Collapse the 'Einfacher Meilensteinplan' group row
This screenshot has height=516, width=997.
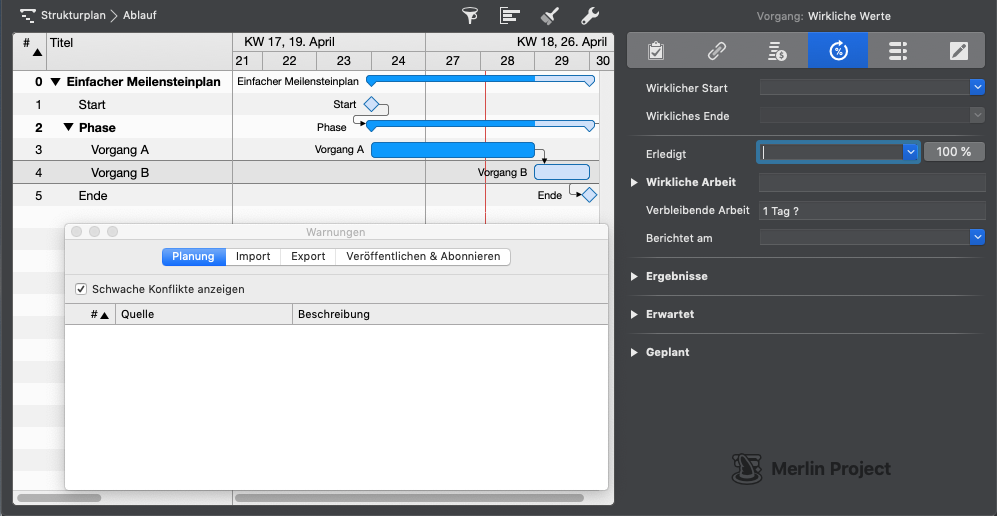click(x=56, y=82)
